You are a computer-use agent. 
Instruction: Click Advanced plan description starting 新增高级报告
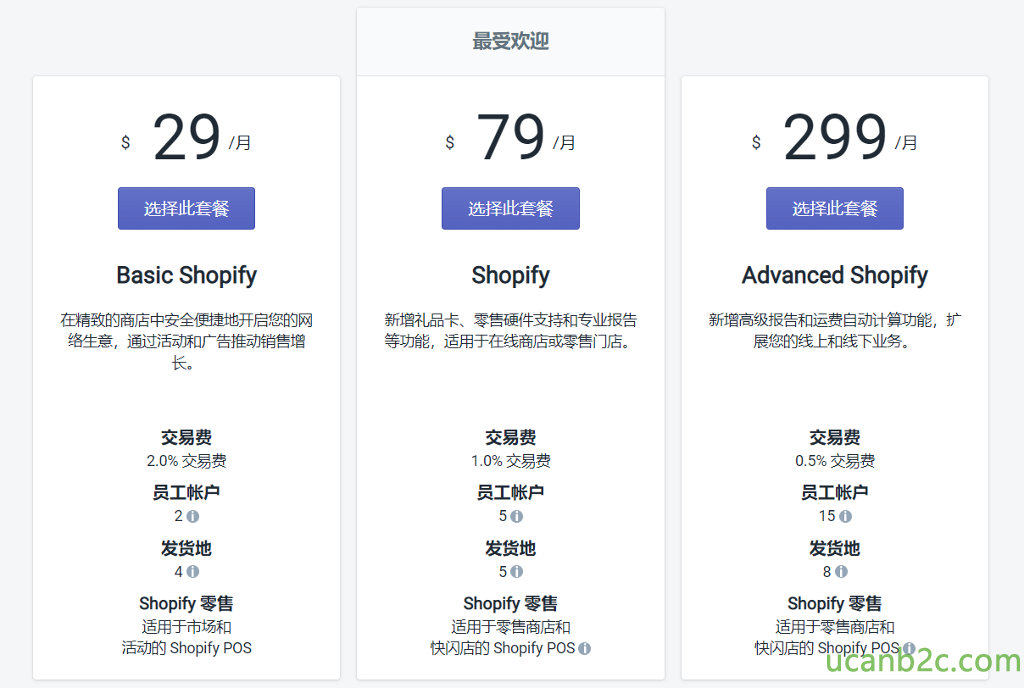tap(835, 330)
